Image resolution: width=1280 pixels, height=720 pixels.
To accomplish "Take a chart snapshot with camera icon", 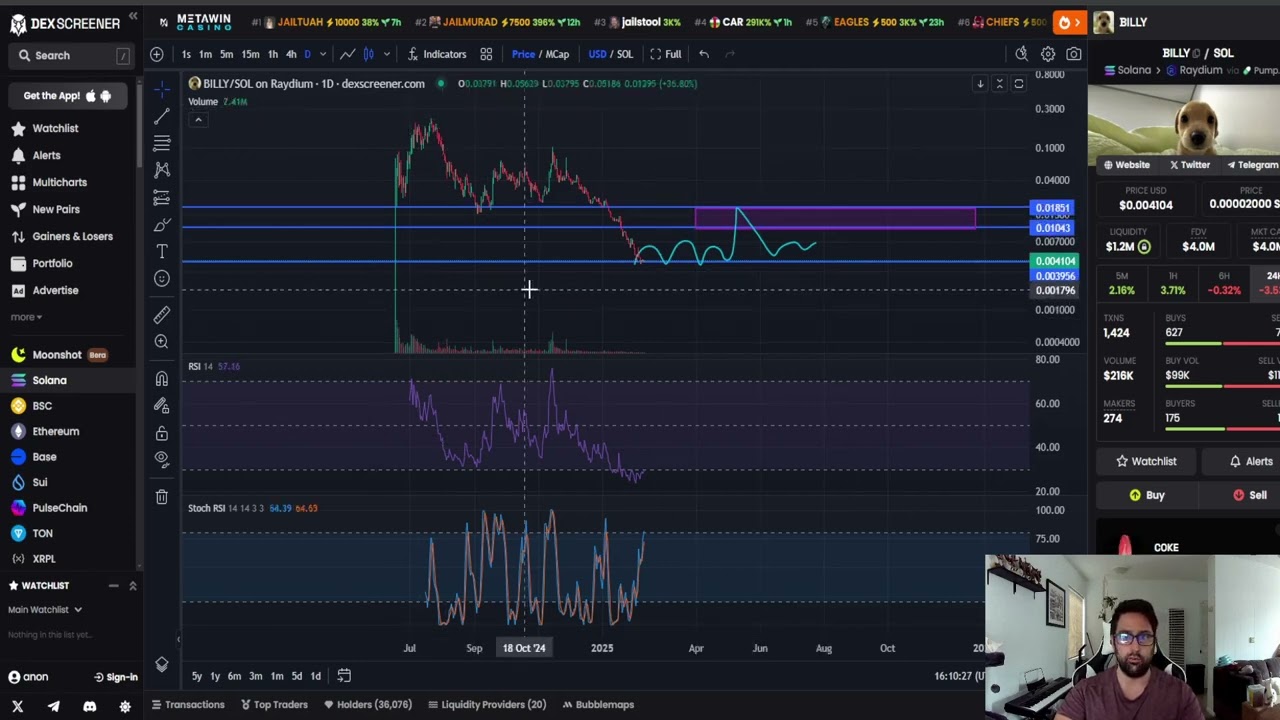I will click(x=1074, y=54).
